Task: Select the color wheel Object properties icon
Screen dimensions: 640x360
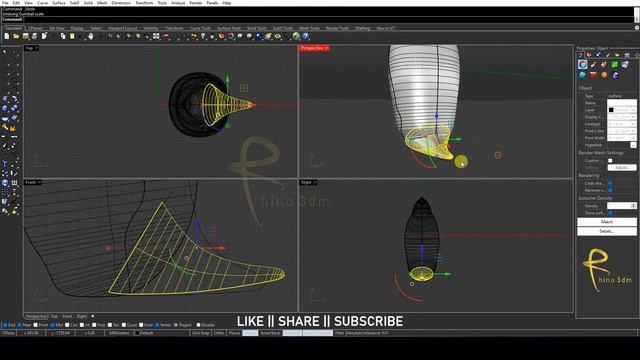Action: tap(582, 64)
